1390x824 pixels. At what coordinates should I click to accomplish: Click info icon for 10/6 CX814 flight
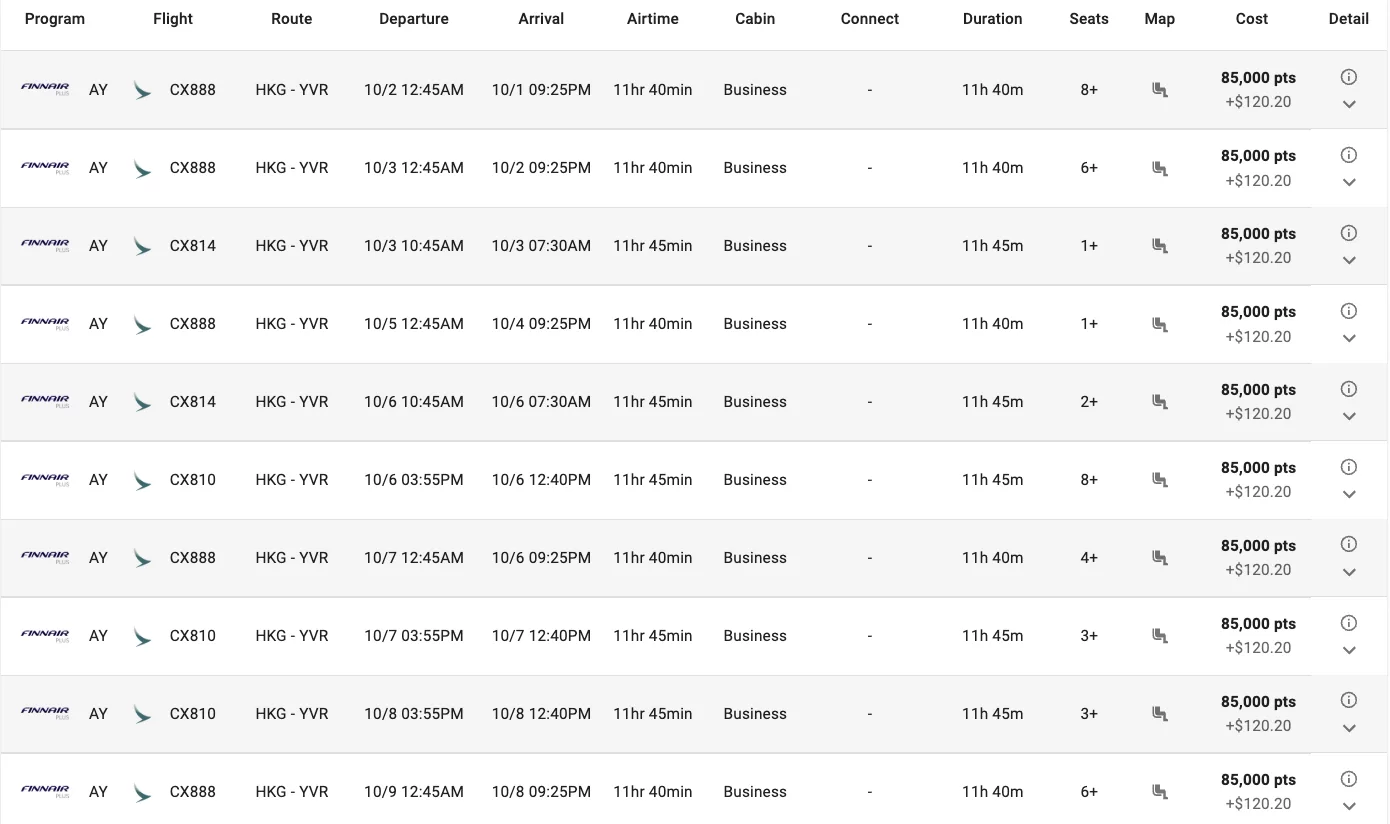[1348, 389]
